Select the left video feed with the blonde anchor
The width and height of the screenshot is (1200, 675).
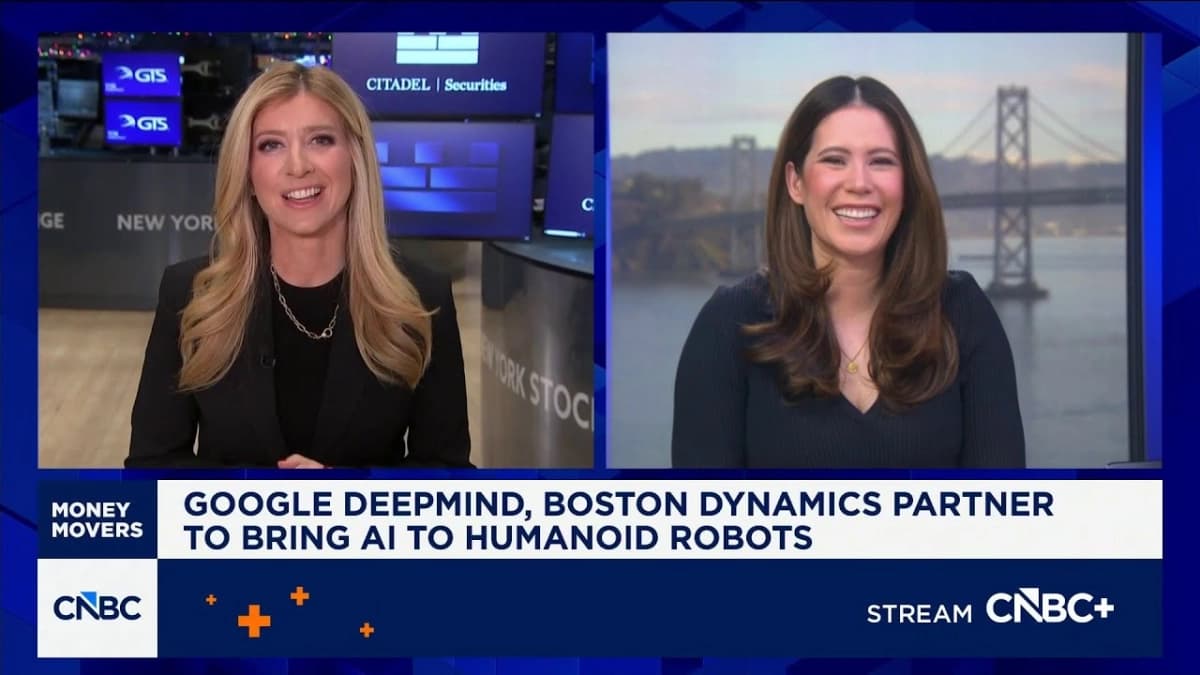pyautogui.click(x=315, y=250)
